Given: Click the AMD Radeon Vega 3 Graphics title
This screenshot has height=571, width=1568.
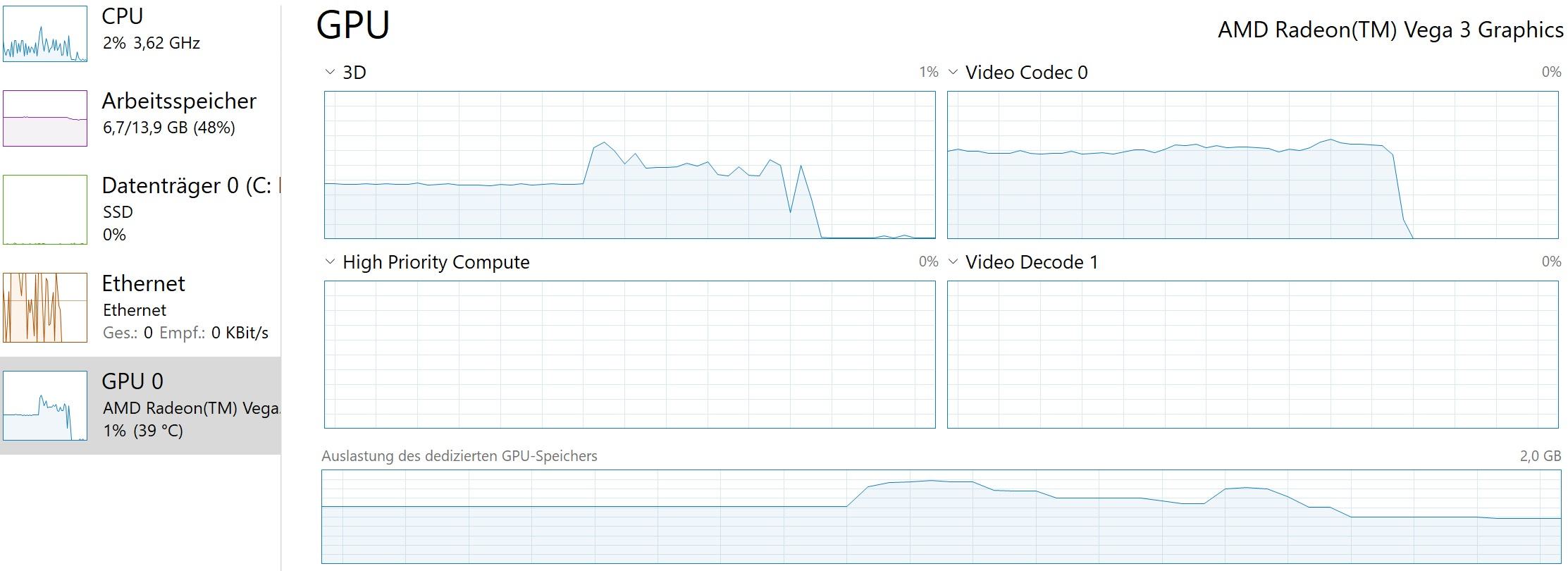Looking at the screenshot, I should tap(1390, 30).
